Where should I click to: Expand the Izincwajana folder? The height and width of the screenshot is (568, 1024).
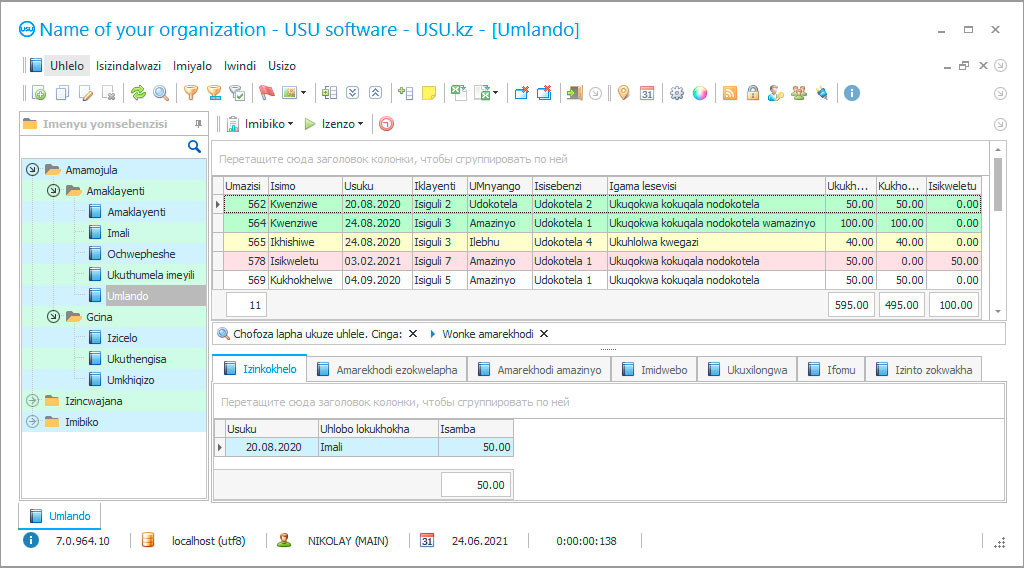[x=32, y=401]
